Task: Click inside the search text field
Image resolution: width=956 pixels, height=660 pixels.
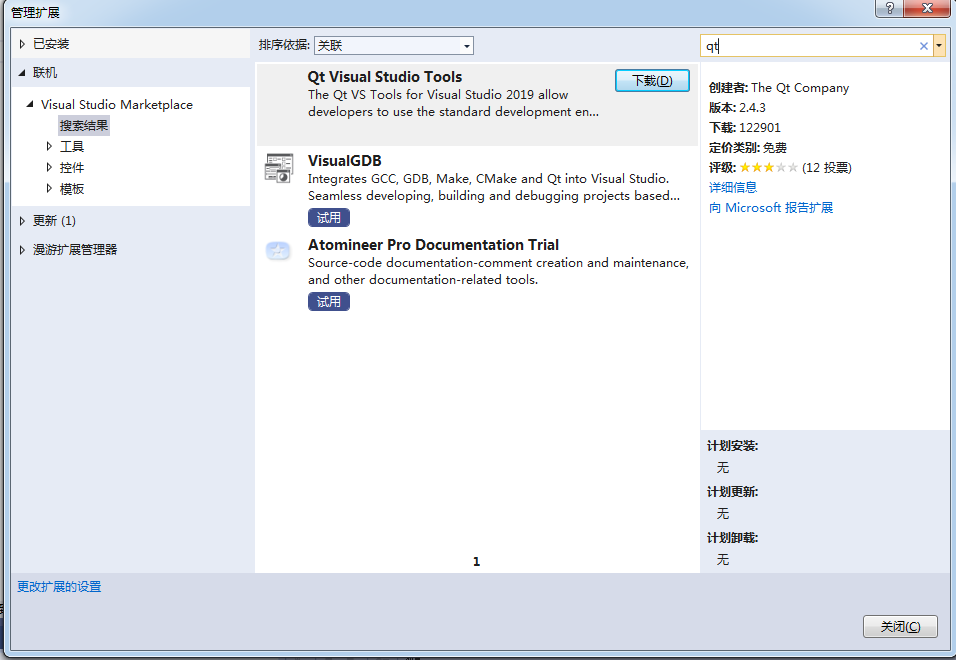Action: pyautogui.click(x=810, y=46)
